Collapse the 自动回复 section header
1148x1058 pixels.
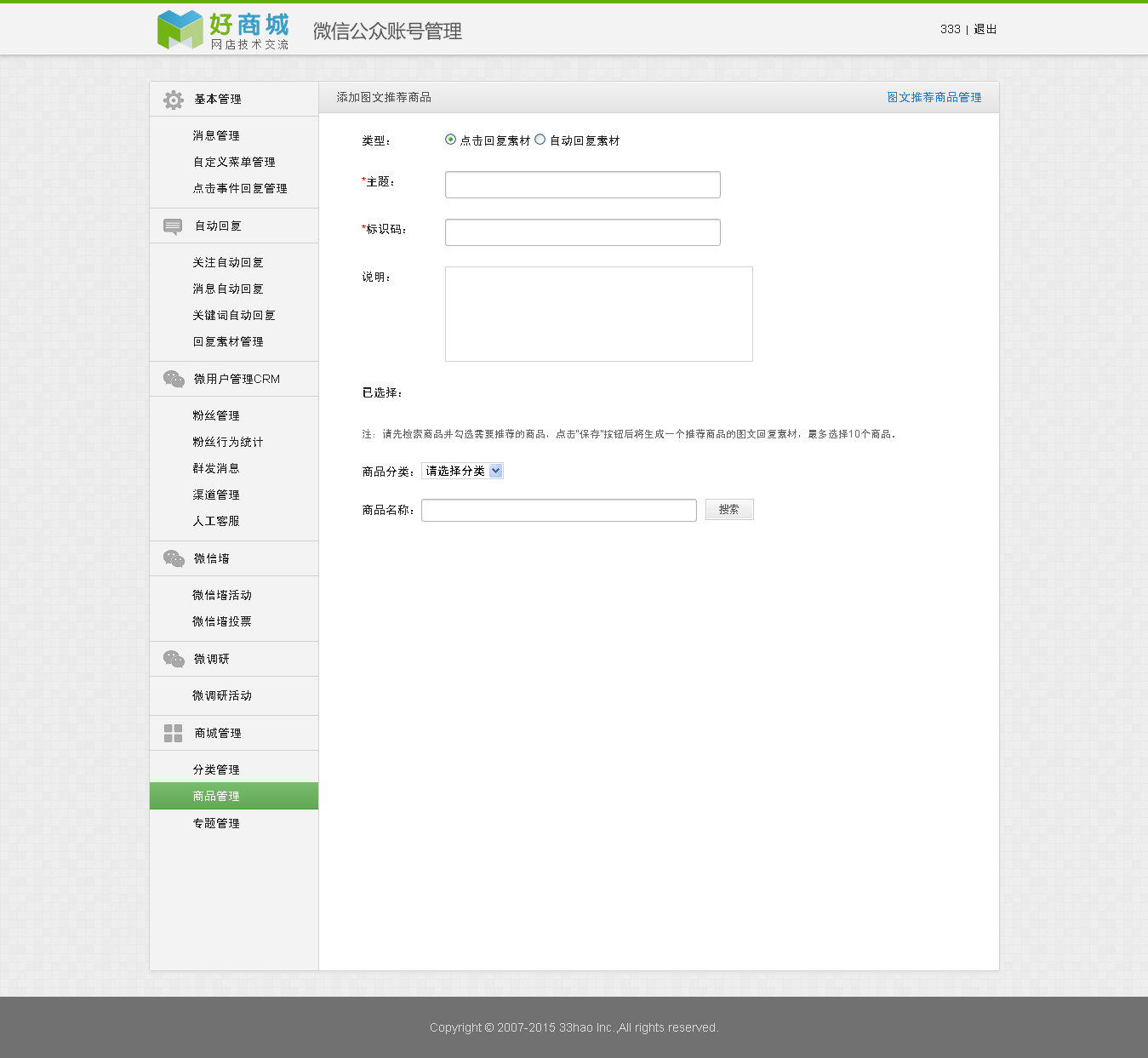click(x=234, y=226)
